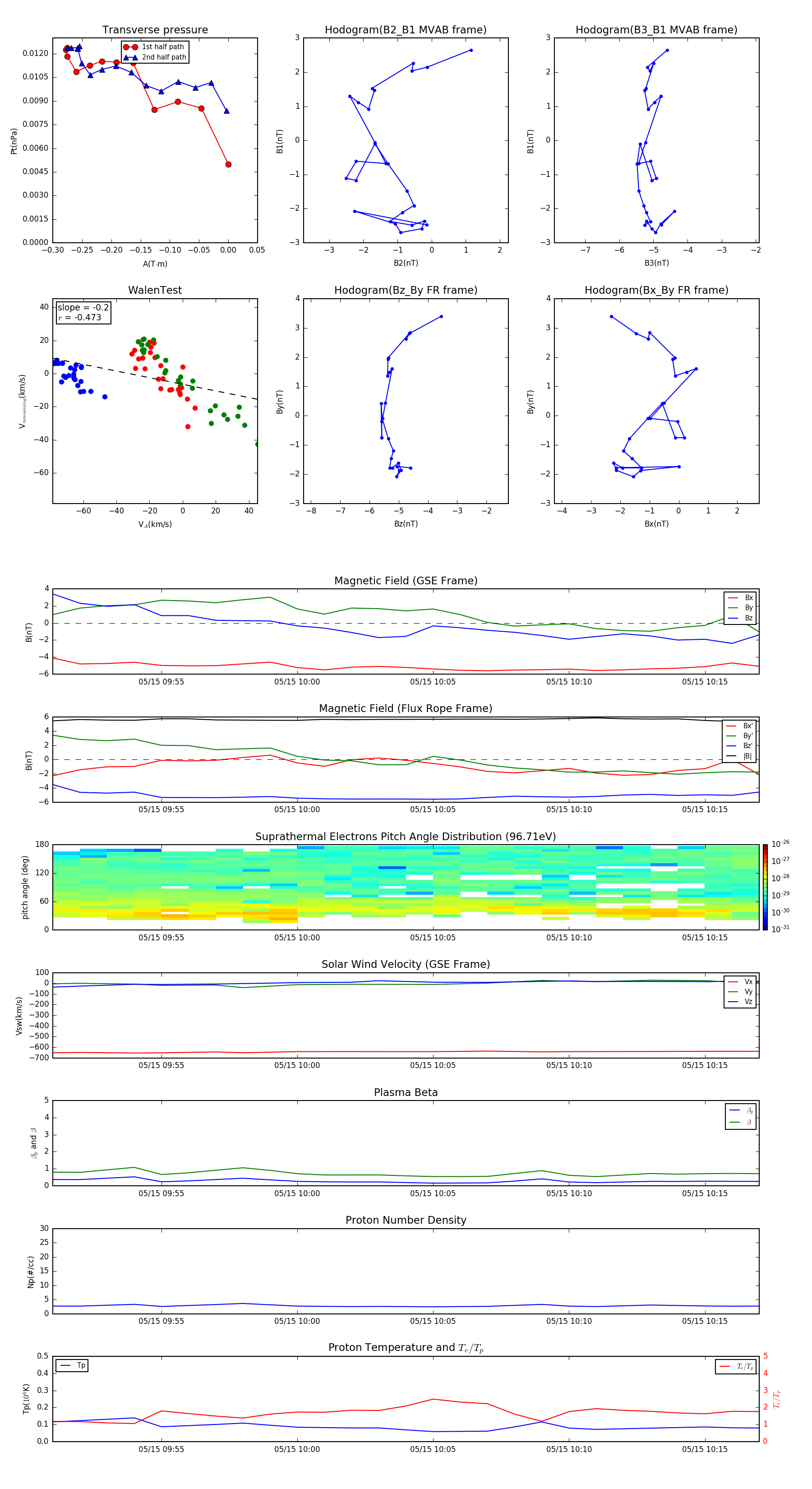Click the 'Bx' legend entry in GSE magnetic field
Image resolution: width=812 pixels, height=1489 pixels.
[742, 598]
